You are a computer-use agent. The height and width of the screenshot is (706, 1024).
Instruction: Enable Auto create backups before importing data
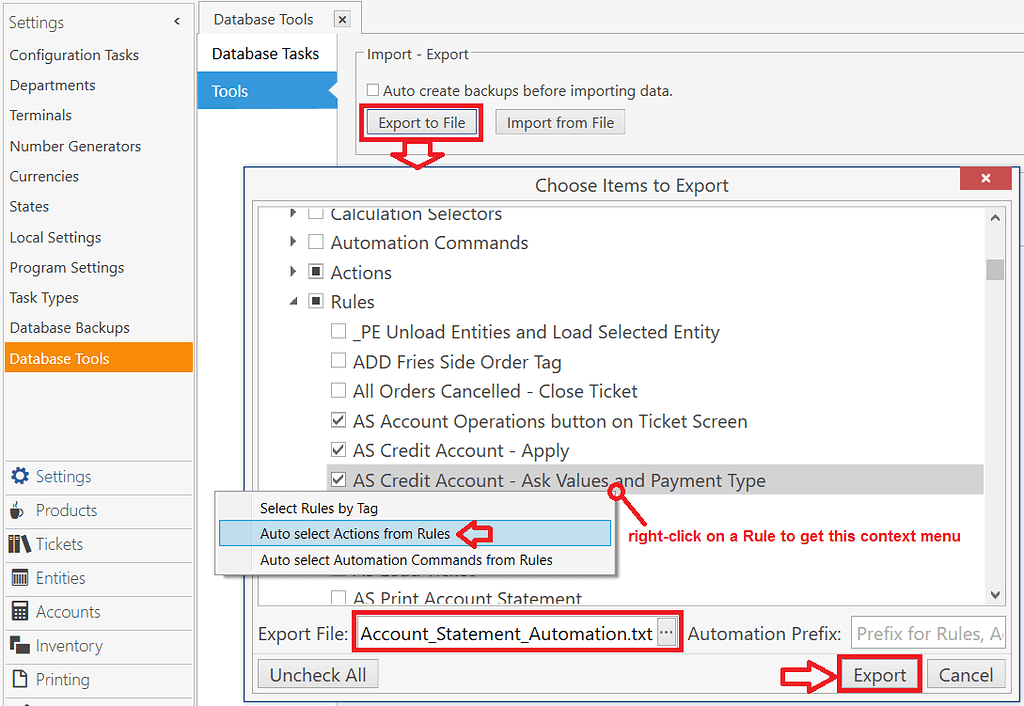(x=375, y=89)
